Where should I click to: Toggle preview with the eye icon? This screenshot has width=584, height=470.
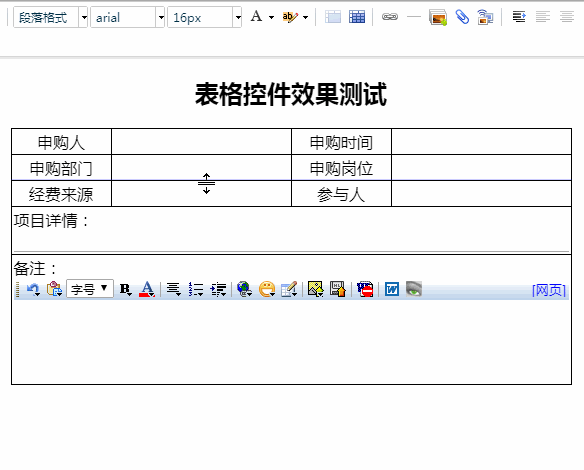pos(414,289)
